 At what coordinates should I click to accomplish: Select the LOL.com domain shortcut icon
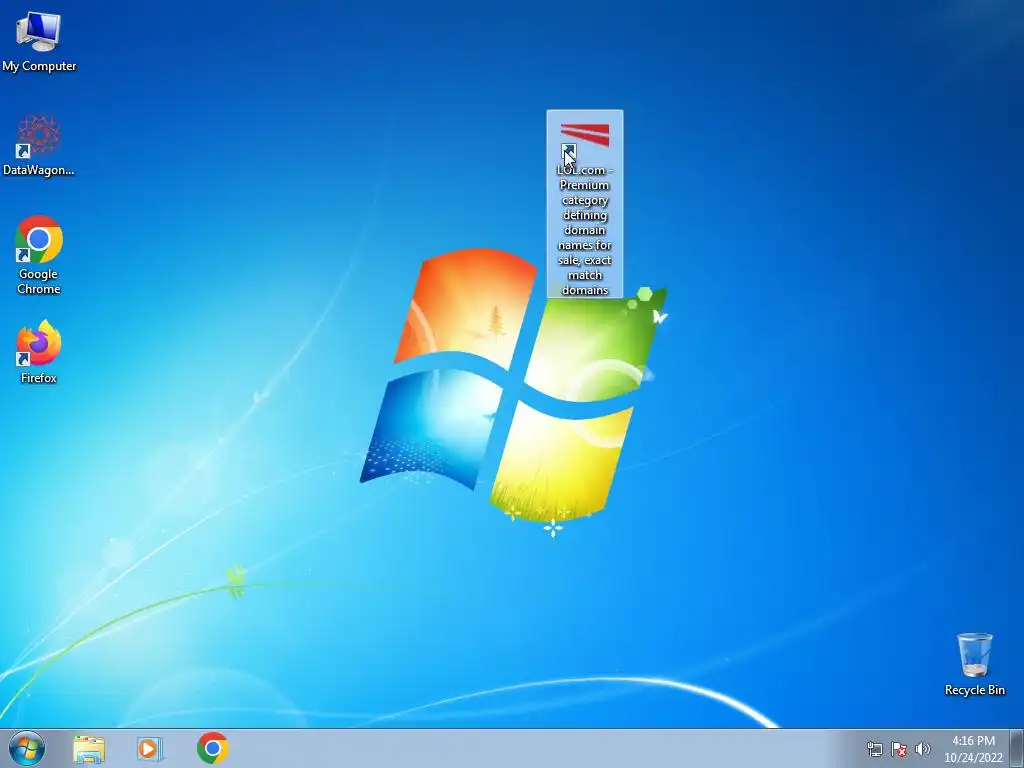pos(584,204)
